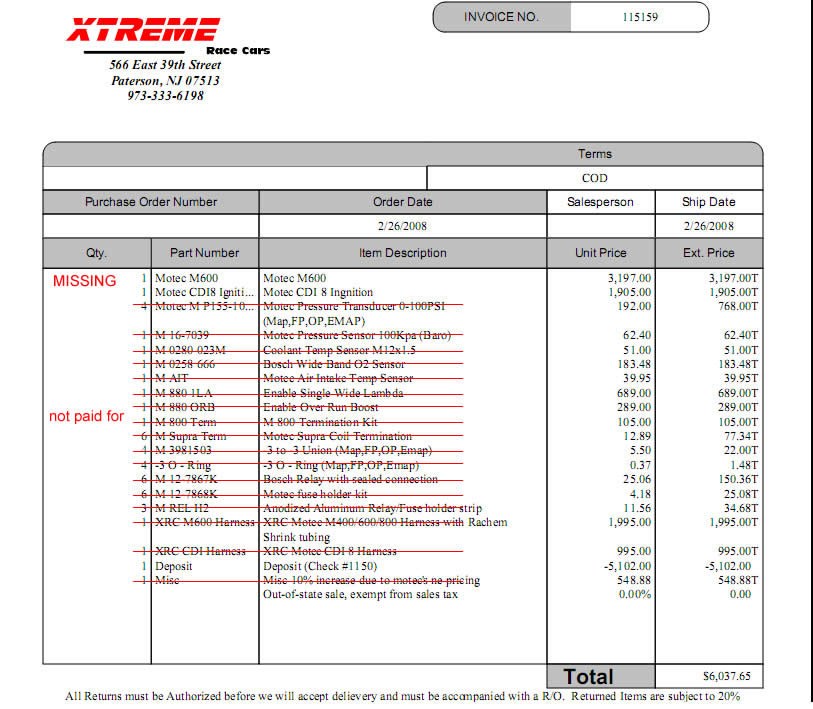Click the INVOICE NO. label

pos(501,17)
